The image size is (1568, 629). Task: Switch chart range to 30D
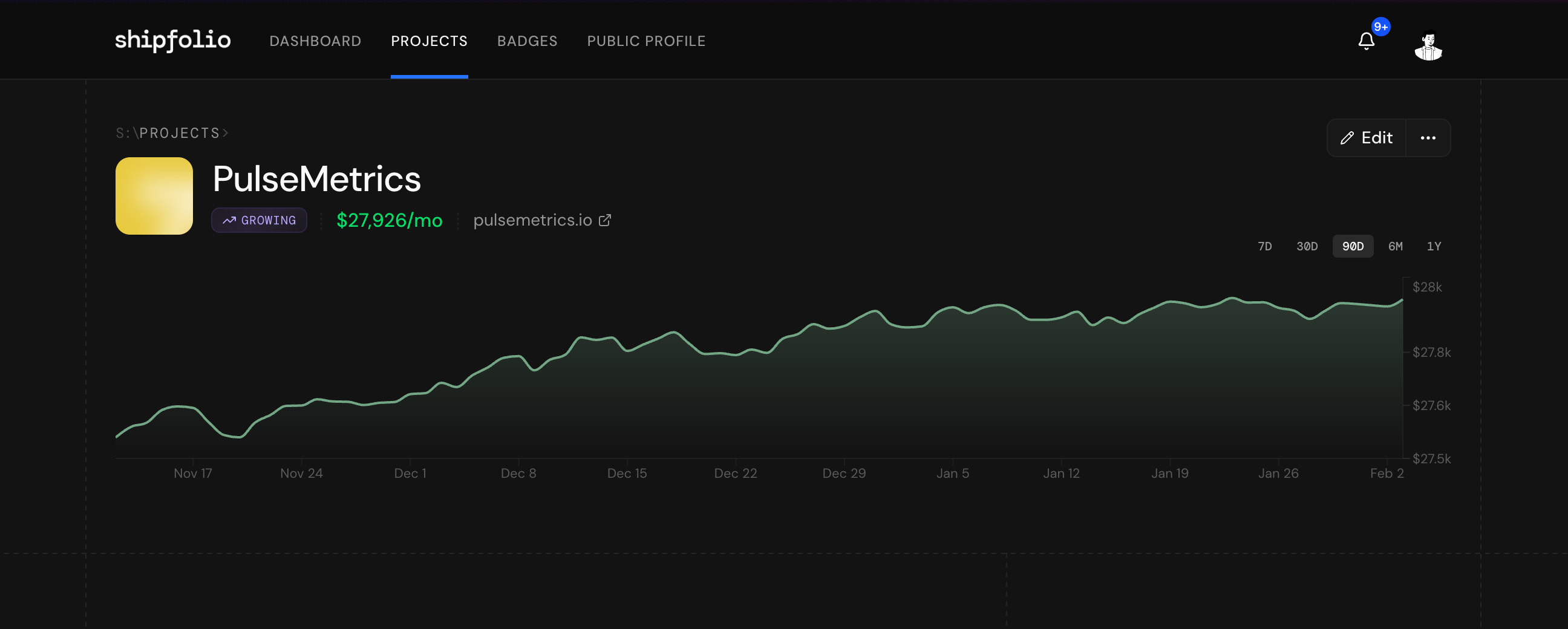(x=1306, y=246)
